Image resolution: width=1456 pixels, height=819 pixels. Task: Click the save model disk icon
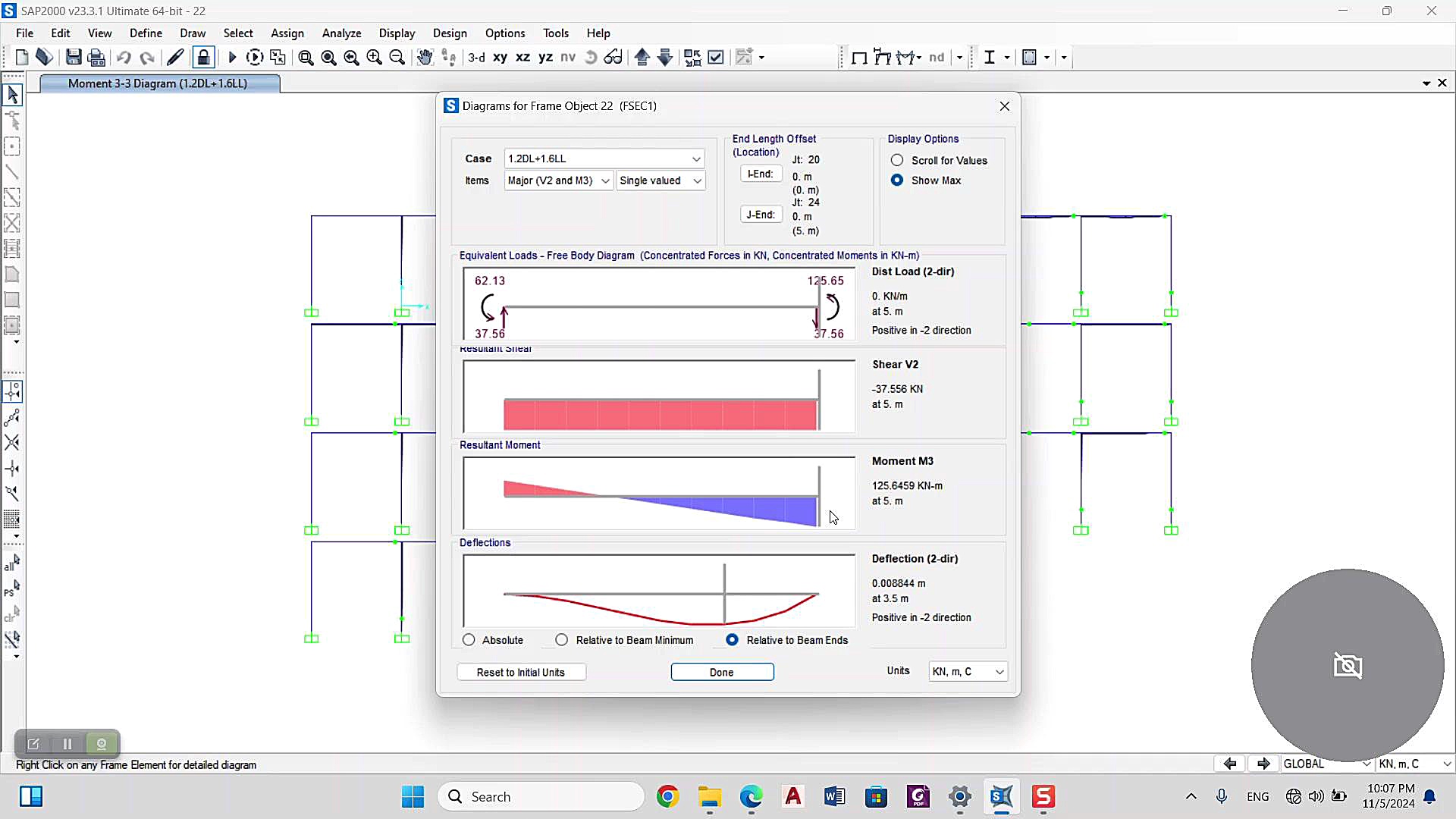[x=74, y=58]
